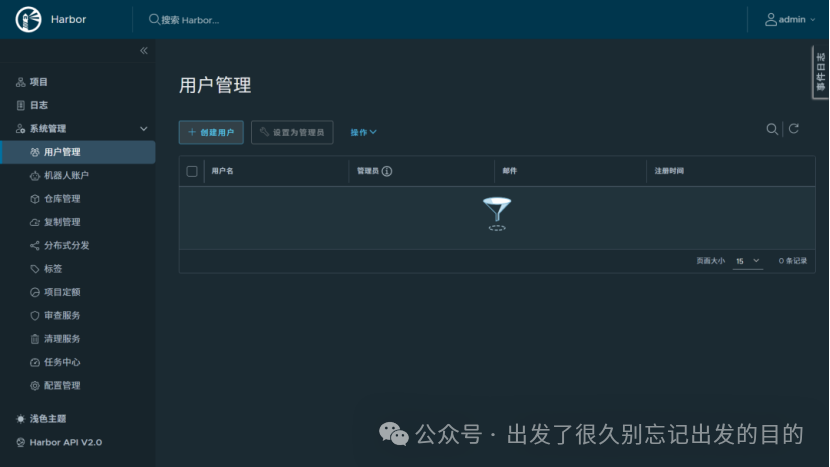
Task: Click the 项目 sidebar icon
Action: click(21, 82)
